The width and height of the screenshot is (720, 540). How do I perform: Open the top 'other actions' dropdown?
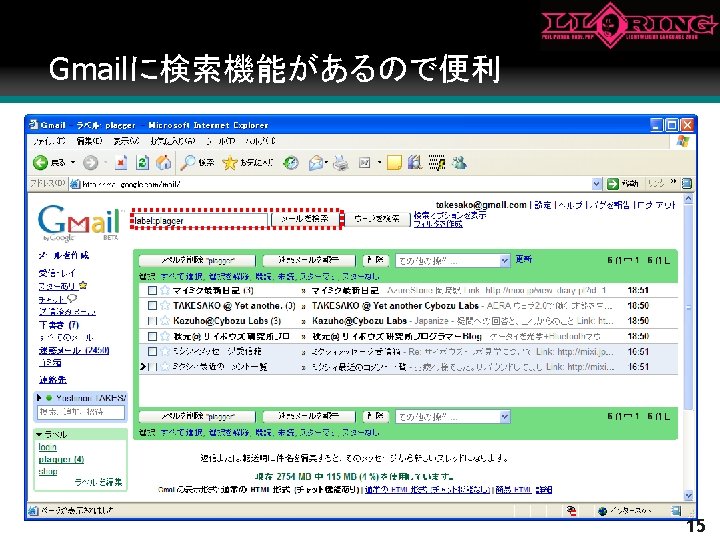[x=453, y=261]
